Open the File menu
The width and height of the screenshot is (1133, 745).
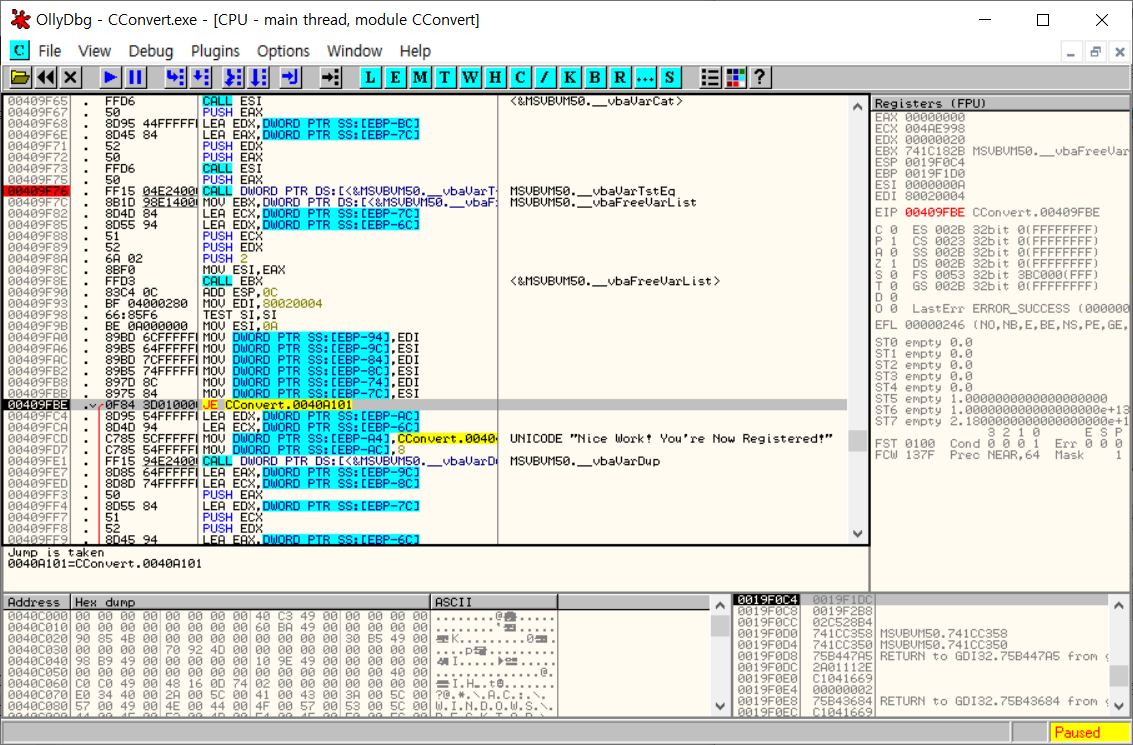(50, 51)
